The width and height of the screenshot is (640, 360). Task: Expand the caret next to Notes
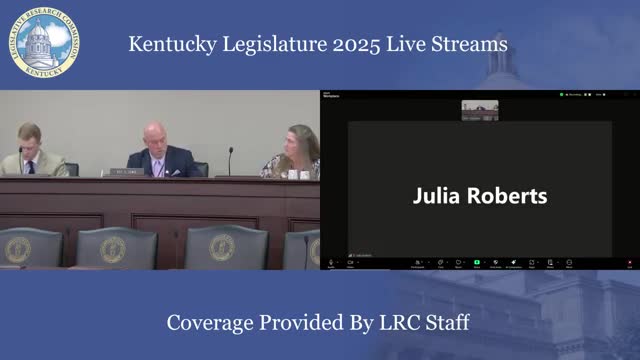tap(558, 262)
